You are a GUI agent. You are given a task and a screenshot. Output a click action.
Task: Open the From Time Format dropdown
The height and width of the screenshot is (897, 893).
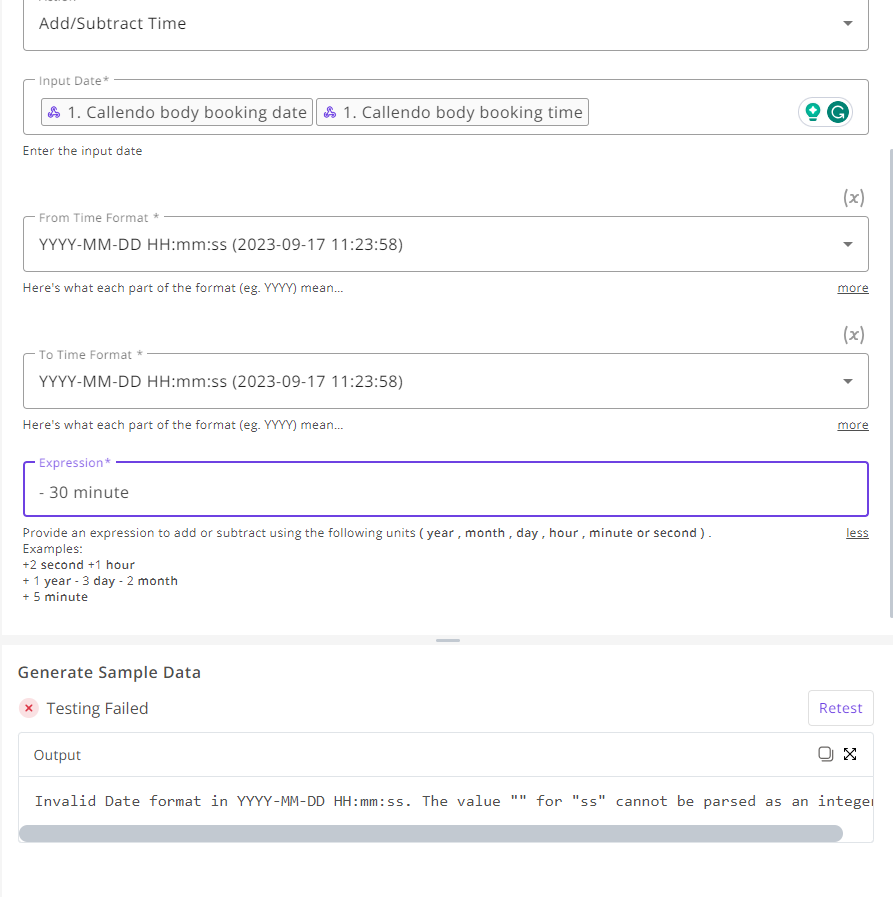click(446, 244)
